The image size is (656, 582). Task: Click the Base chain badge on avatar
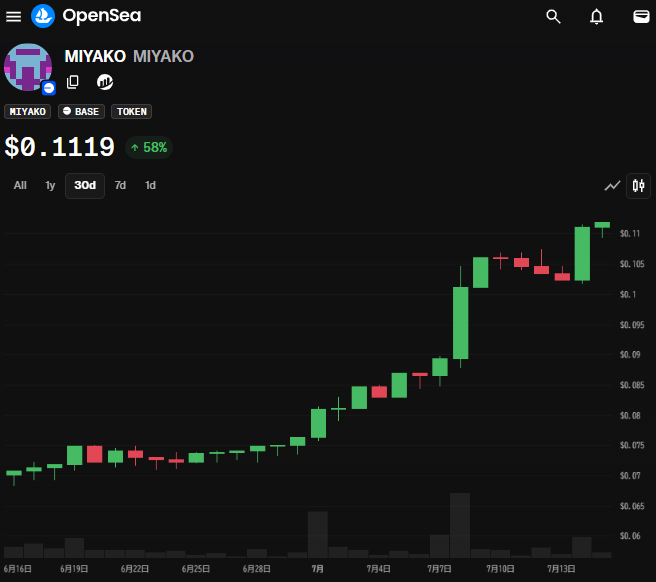pos(49,88)
